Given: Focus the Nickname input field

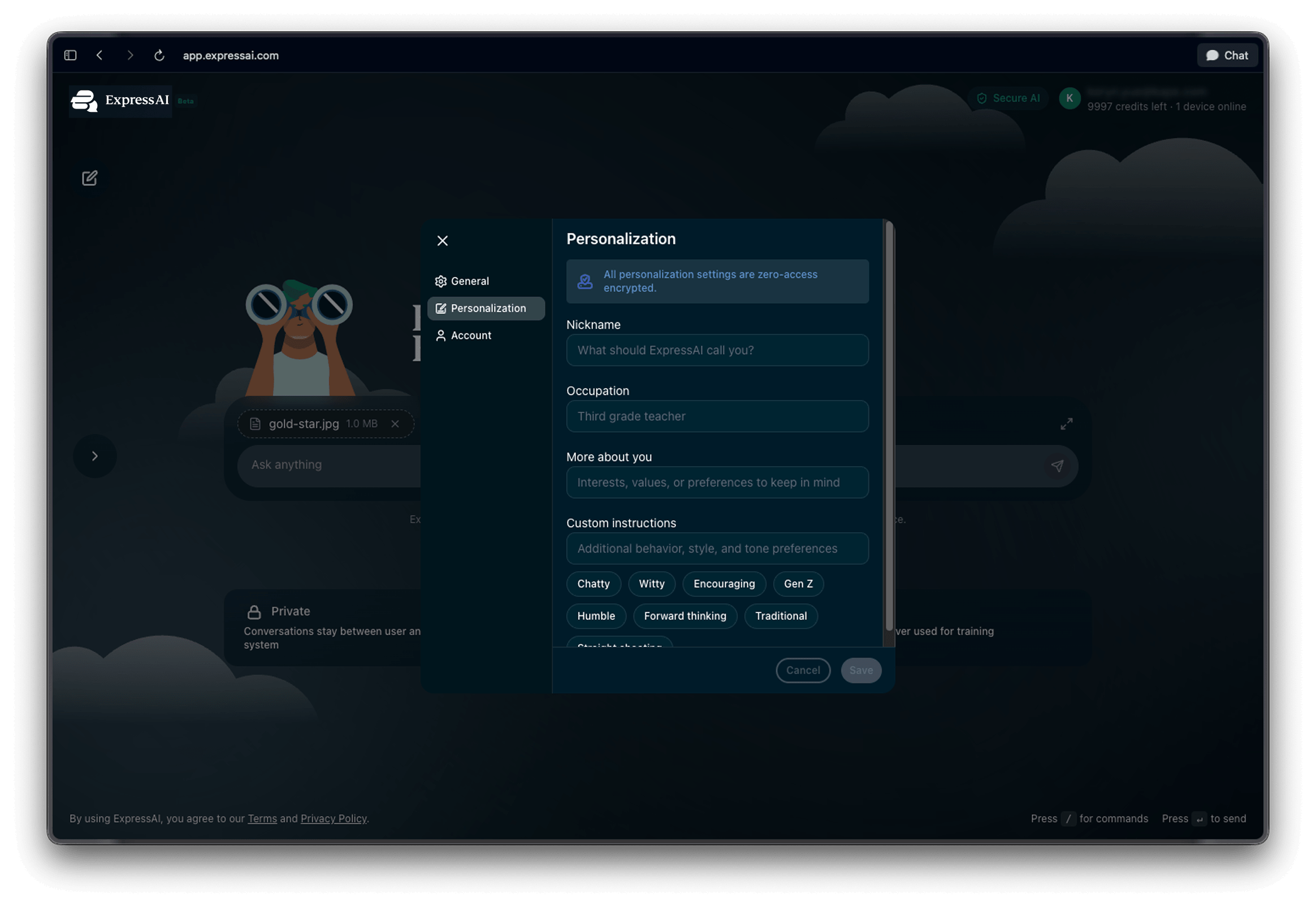Looking at the screenshot, I should click(x=717, y=350).
